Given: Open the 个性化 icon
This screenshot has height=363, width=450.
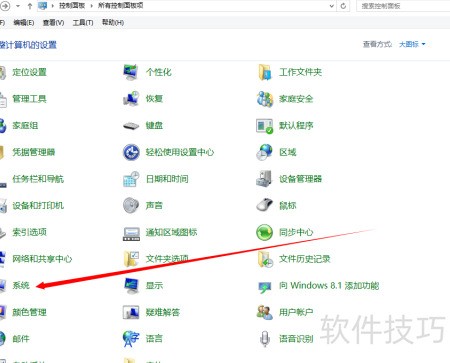Looking at the screenshot, I should tap(130, 72).
